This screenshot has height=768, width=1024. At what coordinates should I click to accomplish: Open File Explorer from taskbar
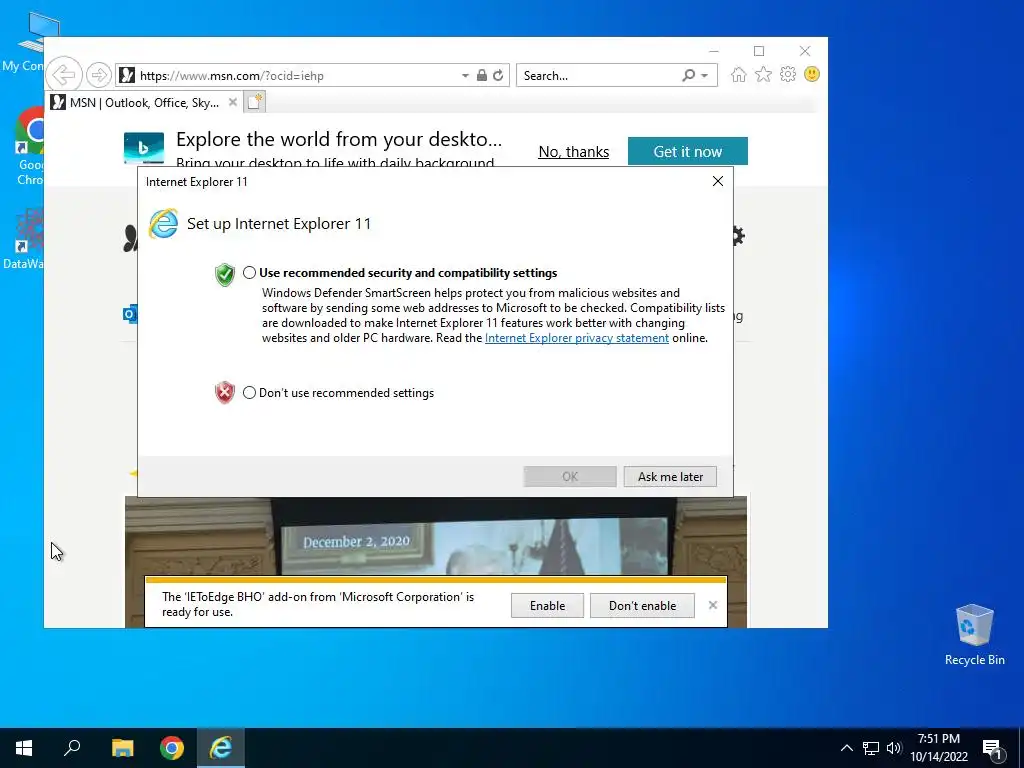coord(122,748)
